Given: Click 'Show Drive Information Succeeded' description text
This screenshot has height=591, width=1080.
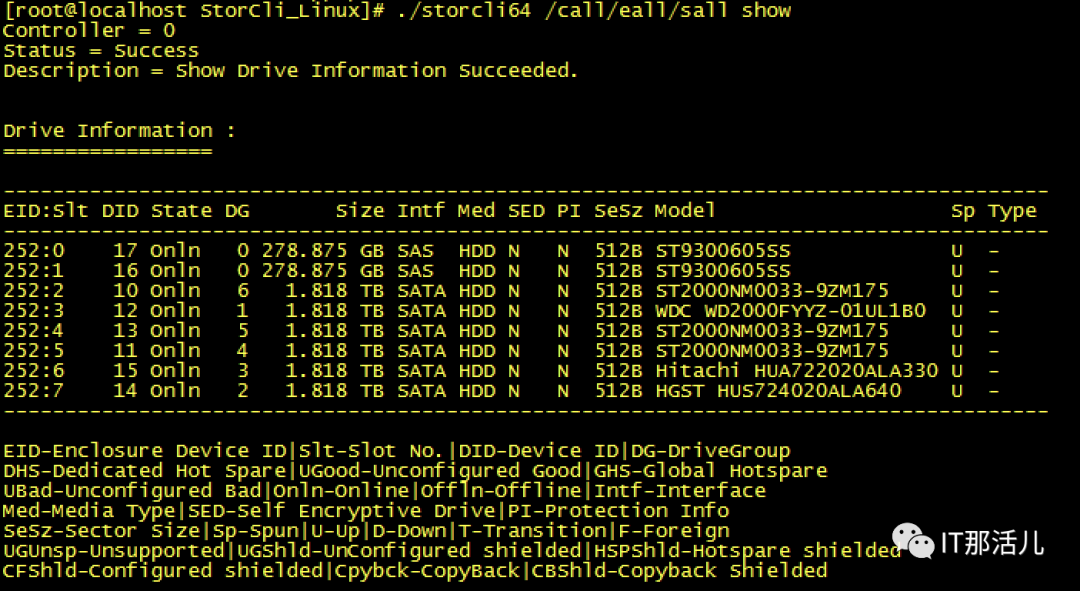Looking at the screenshot, I should pos(377,71).
